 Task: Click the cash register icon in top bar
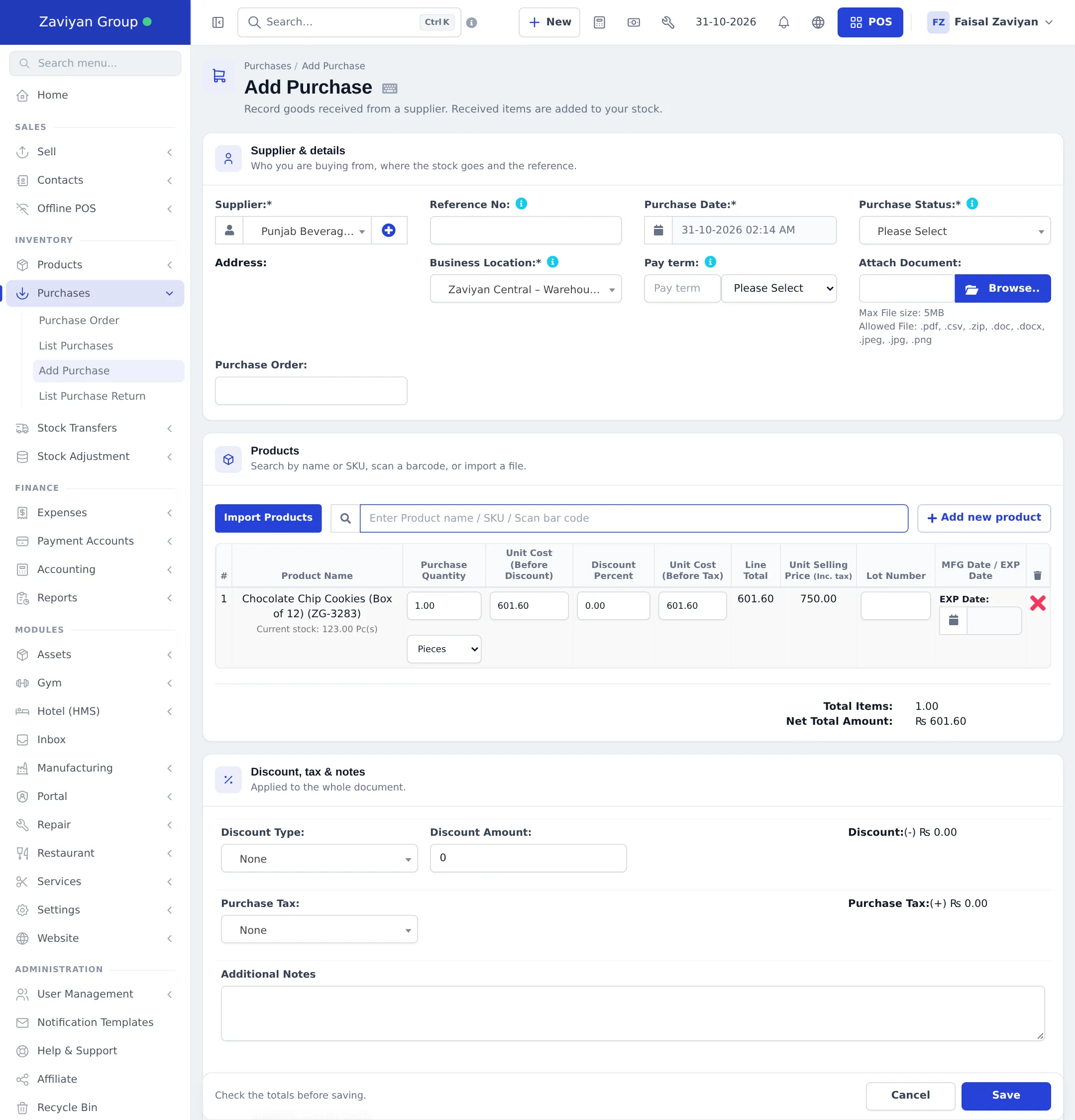[634, 22]
